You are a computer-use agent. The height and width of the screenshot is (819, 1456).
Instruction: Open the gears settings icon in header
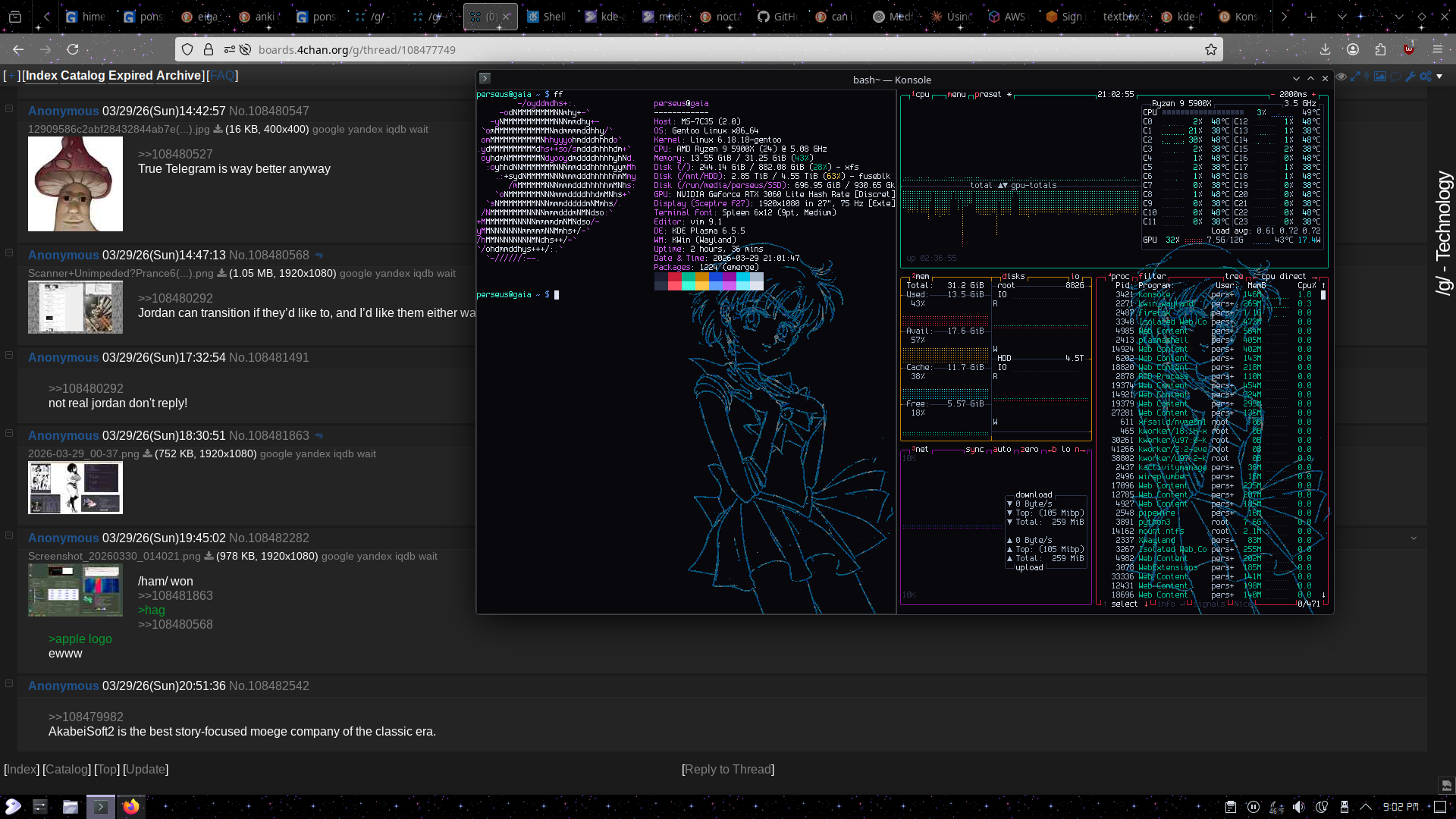pyautogui.click(x=1426, y=77)
